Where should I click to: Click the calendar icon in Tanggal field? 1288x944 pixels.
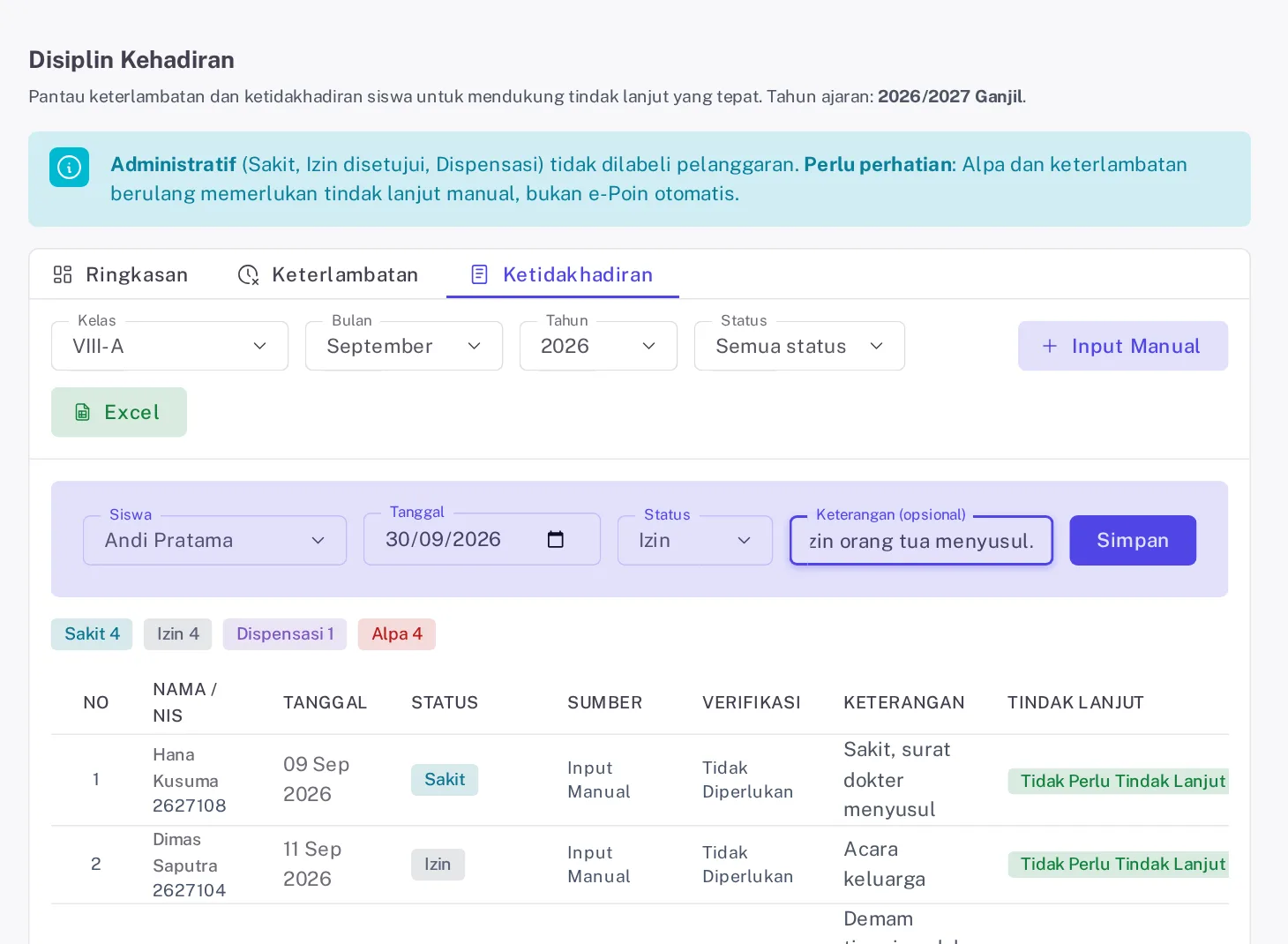pos(555,539)
